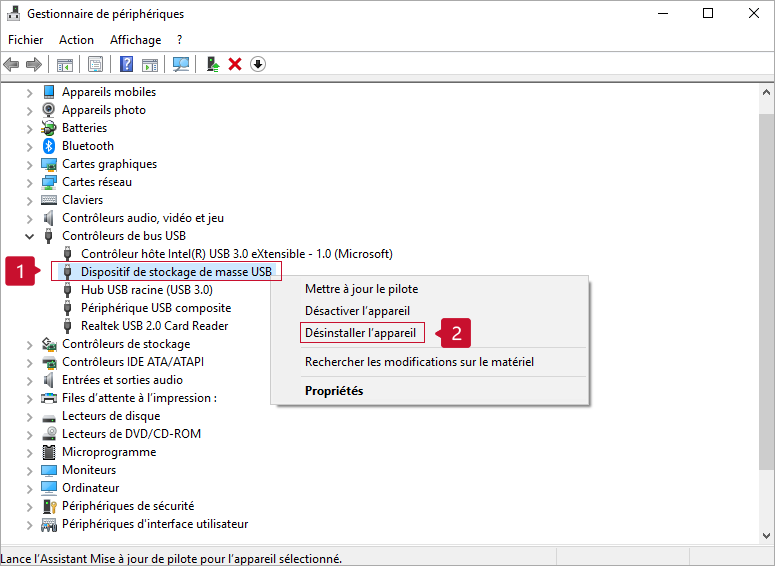
Task: Click the update driver toolbar icon with green arrow
Action: coord(212,64)
